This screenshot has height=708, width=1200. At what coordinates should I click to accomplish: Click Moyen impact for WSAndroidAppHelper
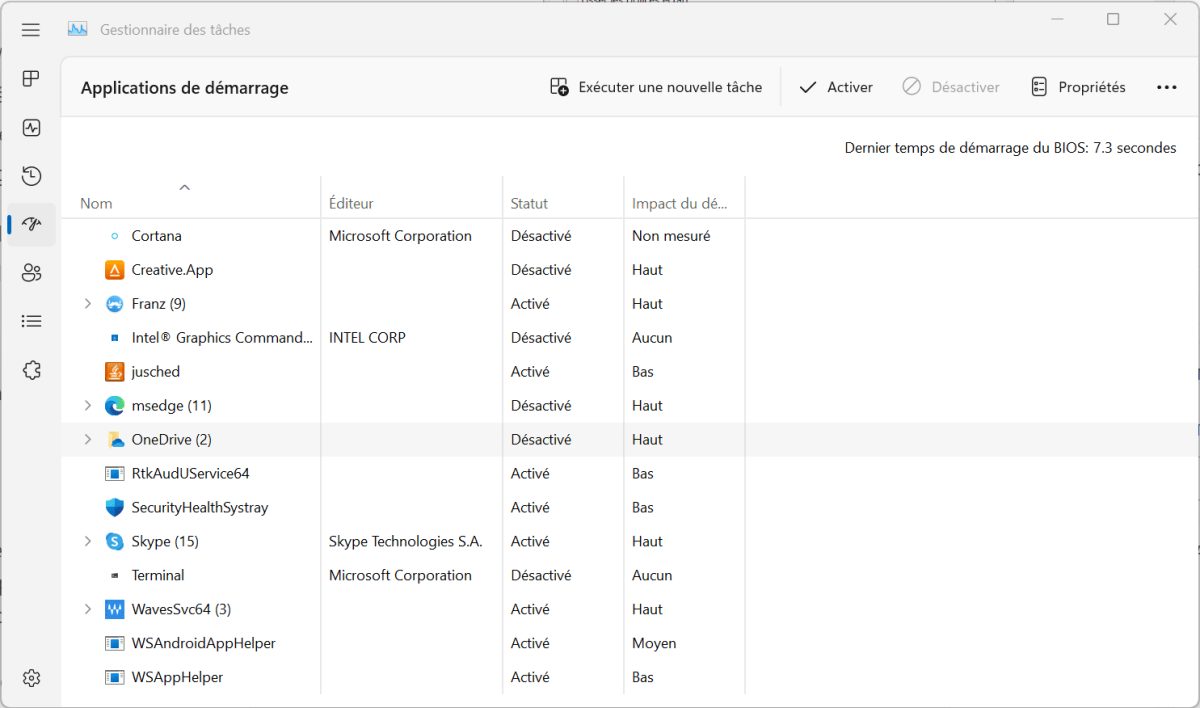654,644
